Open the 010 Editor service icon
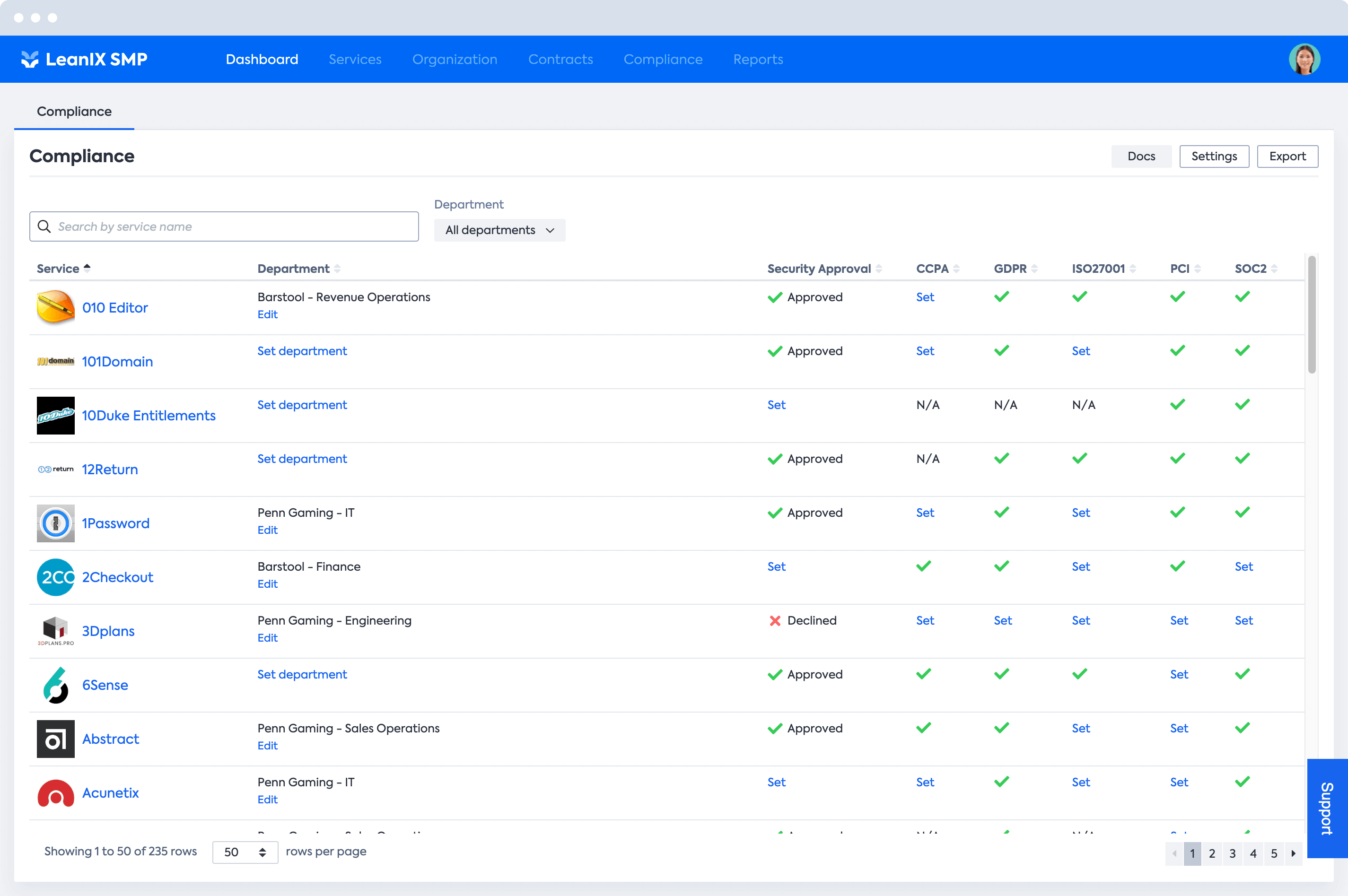The image size is (1348, 896). 55,307
